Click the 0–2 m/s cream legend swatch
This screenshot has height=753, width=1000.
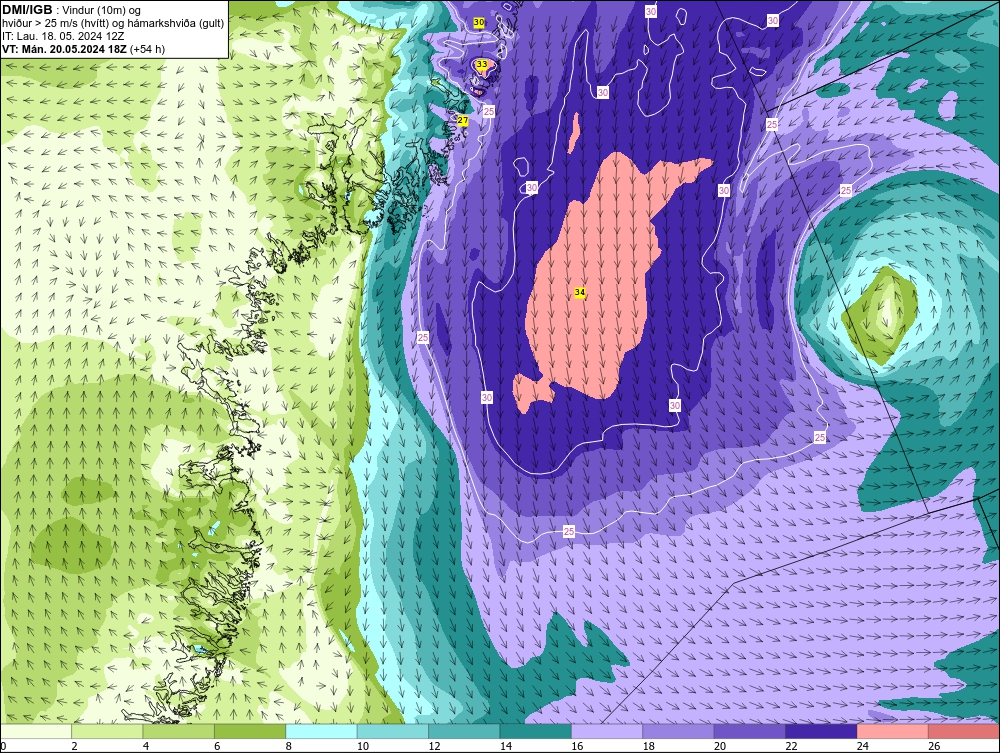(36, 731)
